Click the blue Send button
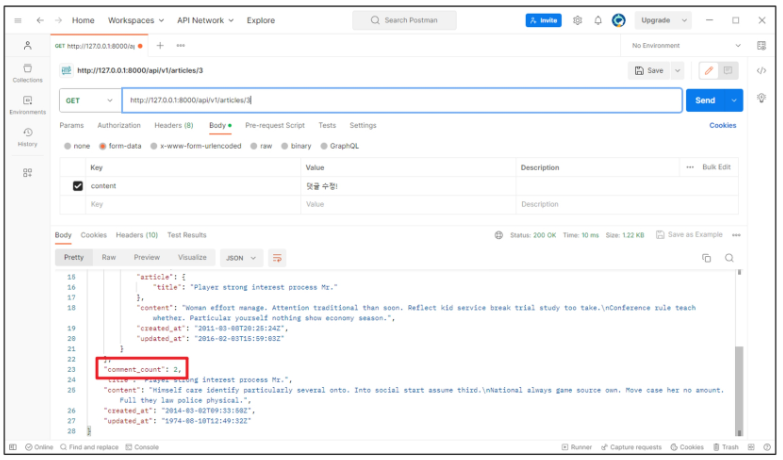 click(705, 100)
